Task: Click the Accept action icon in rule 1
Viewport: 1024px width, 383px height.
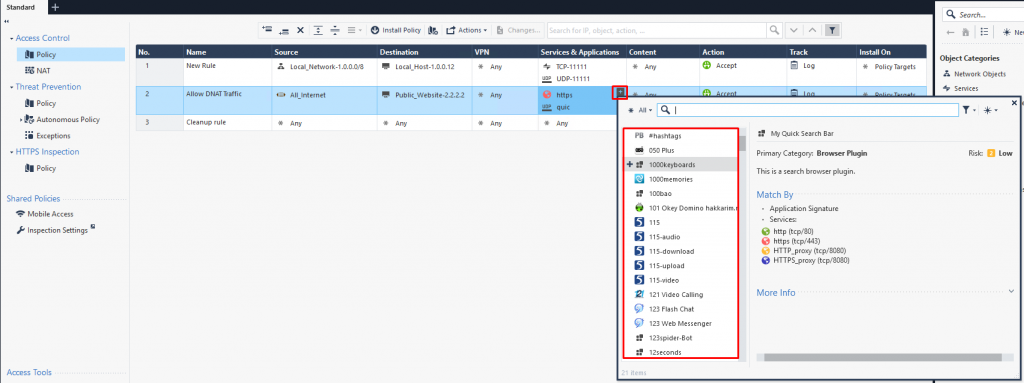Action: point(706,65)
